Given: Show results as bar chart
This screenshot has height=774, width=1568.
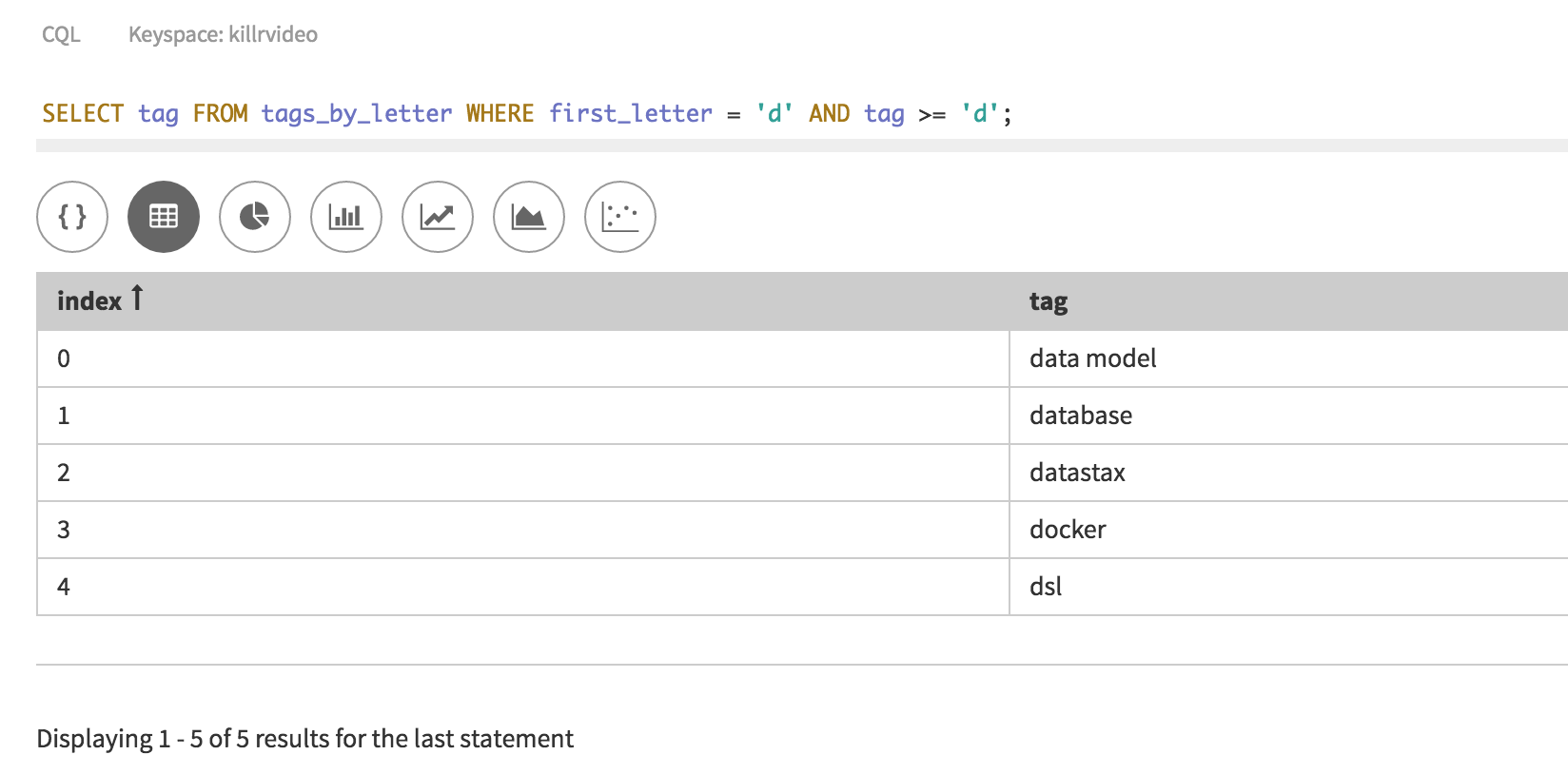Looking at the screenshot, I should point(346,217).
